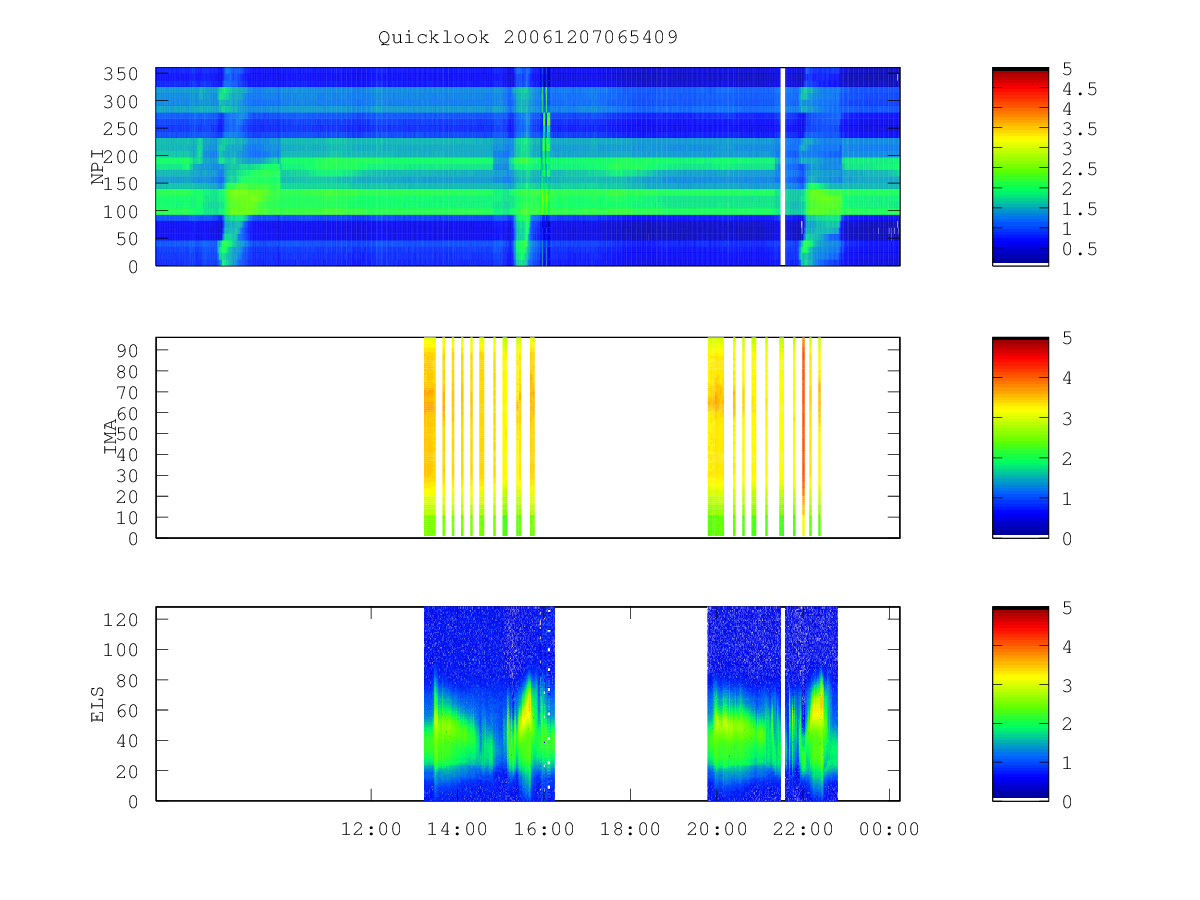This screenshot has width=1200, height=900.
Task: Click the NPI panel color scale bar
Action: (1020, 167)
